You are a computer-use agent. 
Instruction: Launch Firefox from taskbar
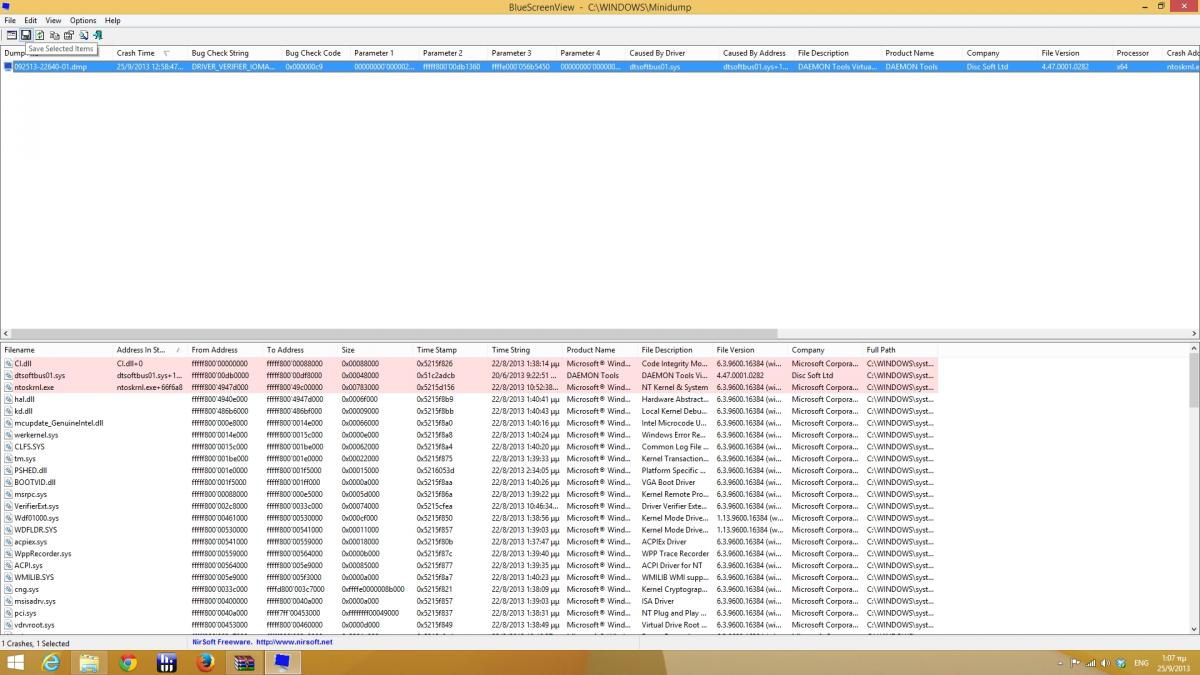coord(206,662)
